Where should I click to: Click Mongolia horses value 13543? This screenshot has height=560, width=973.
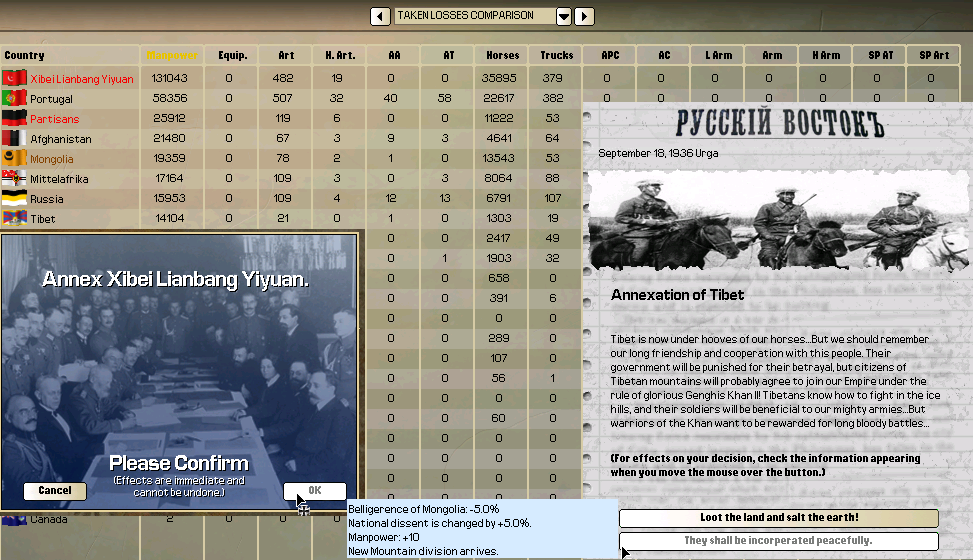point(499,158)
